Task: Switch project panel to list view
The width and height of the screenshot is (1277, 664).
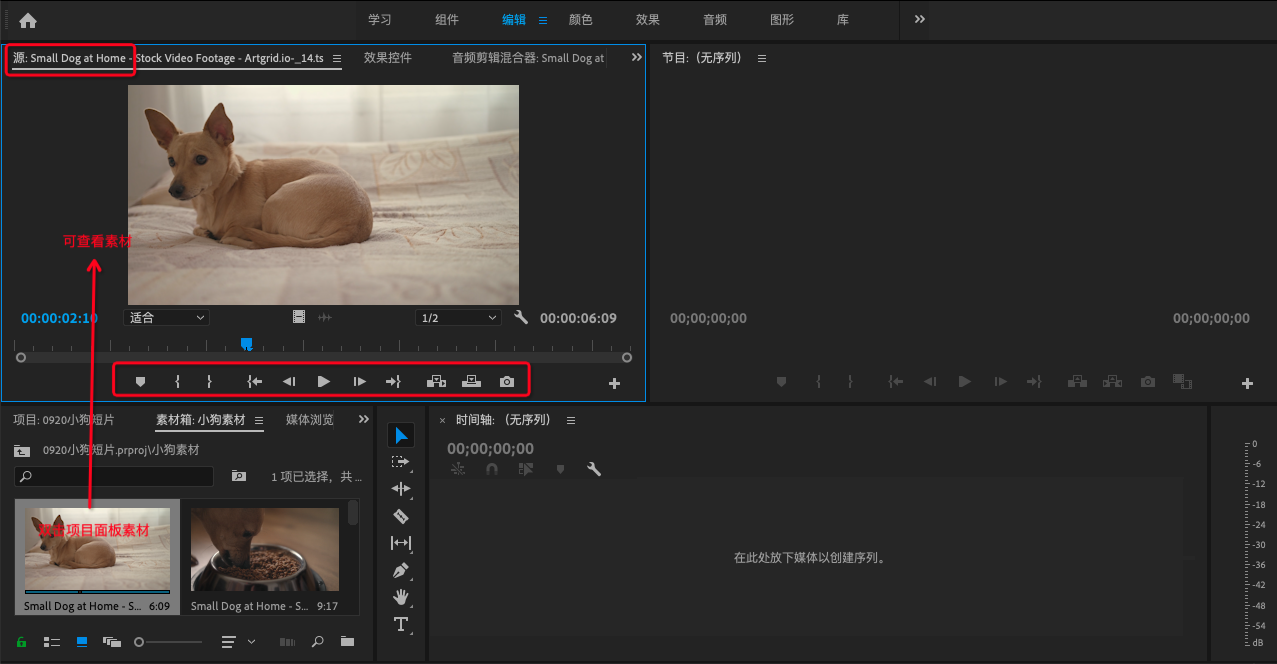Action: point(52,641)
